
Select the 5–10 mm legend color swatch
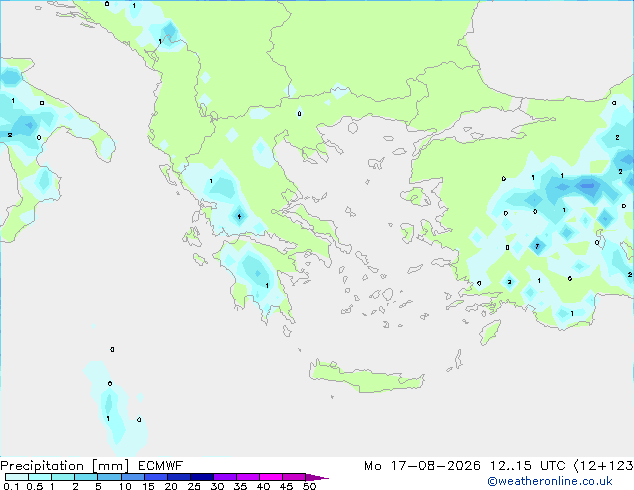(x=109, y=477)
